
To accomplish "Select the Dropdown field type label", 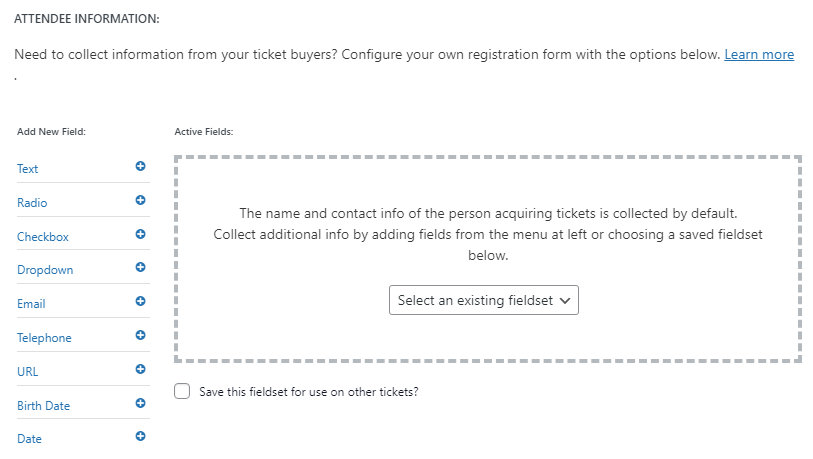I will click(x=45, y=270).
